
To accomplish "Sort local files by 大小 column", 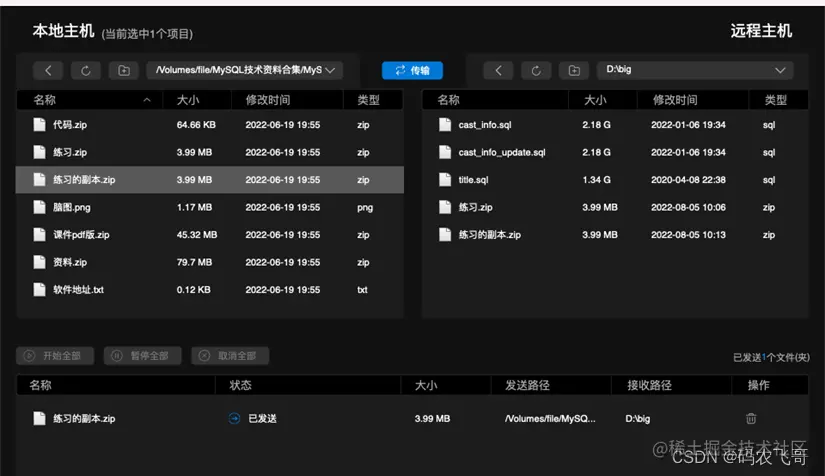I will (197, 100).
